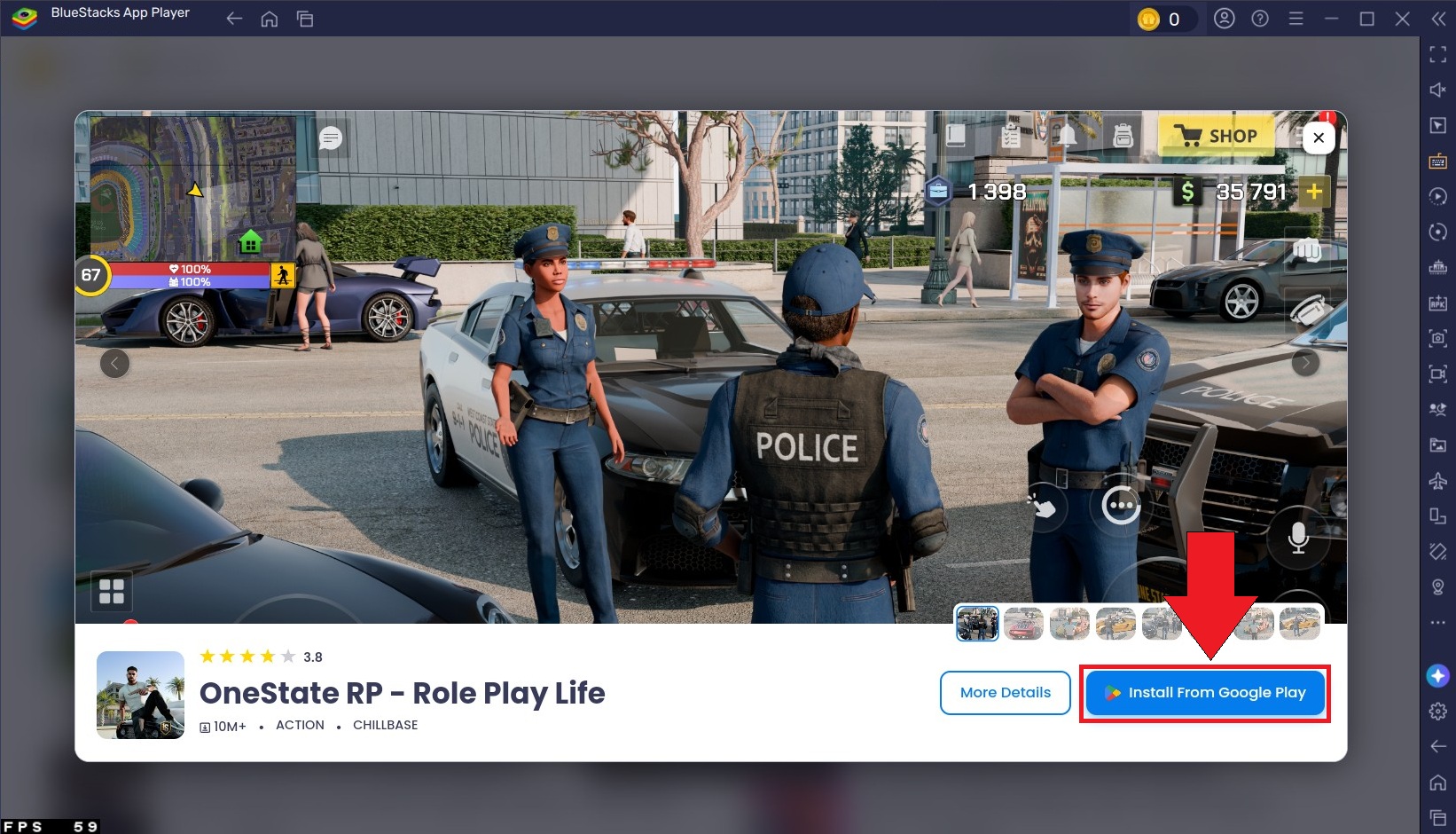Select the fourth thumbnail with yellow car

(x=1115, y=624)
